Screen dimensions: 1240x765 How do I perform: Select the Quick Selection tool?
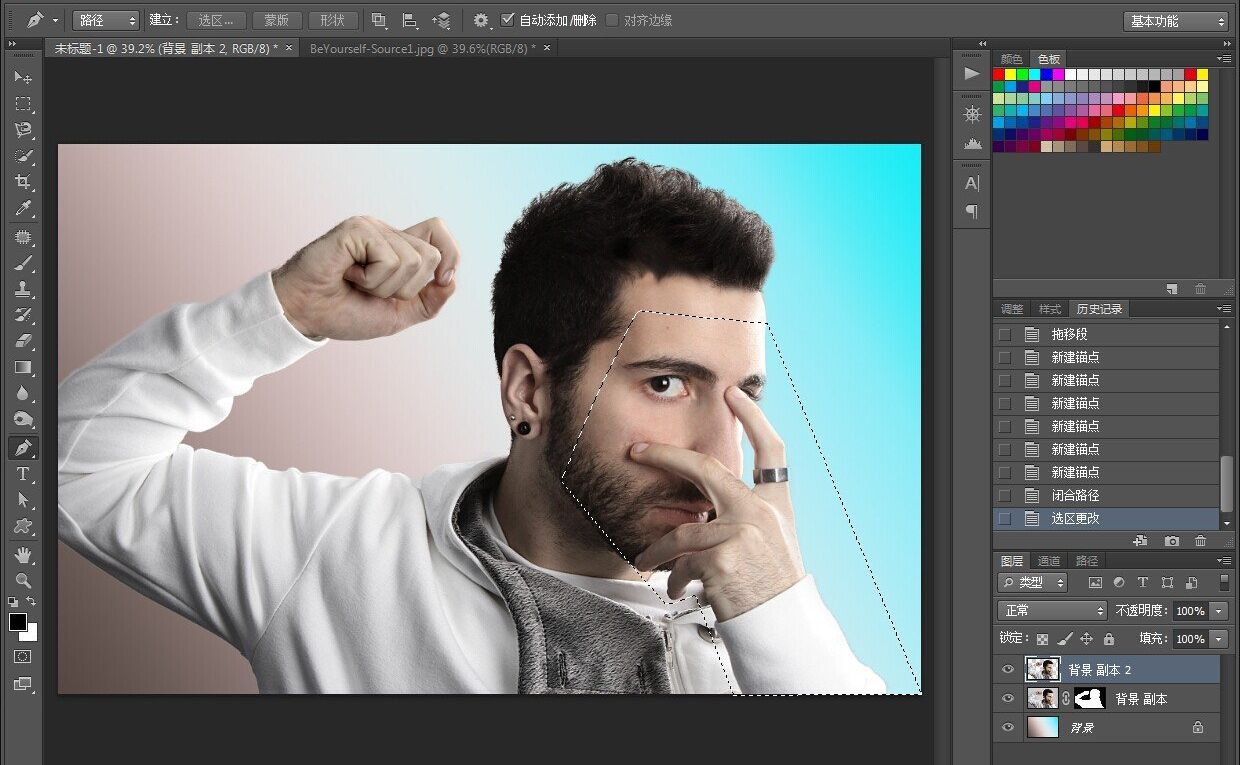coord(23,156)
